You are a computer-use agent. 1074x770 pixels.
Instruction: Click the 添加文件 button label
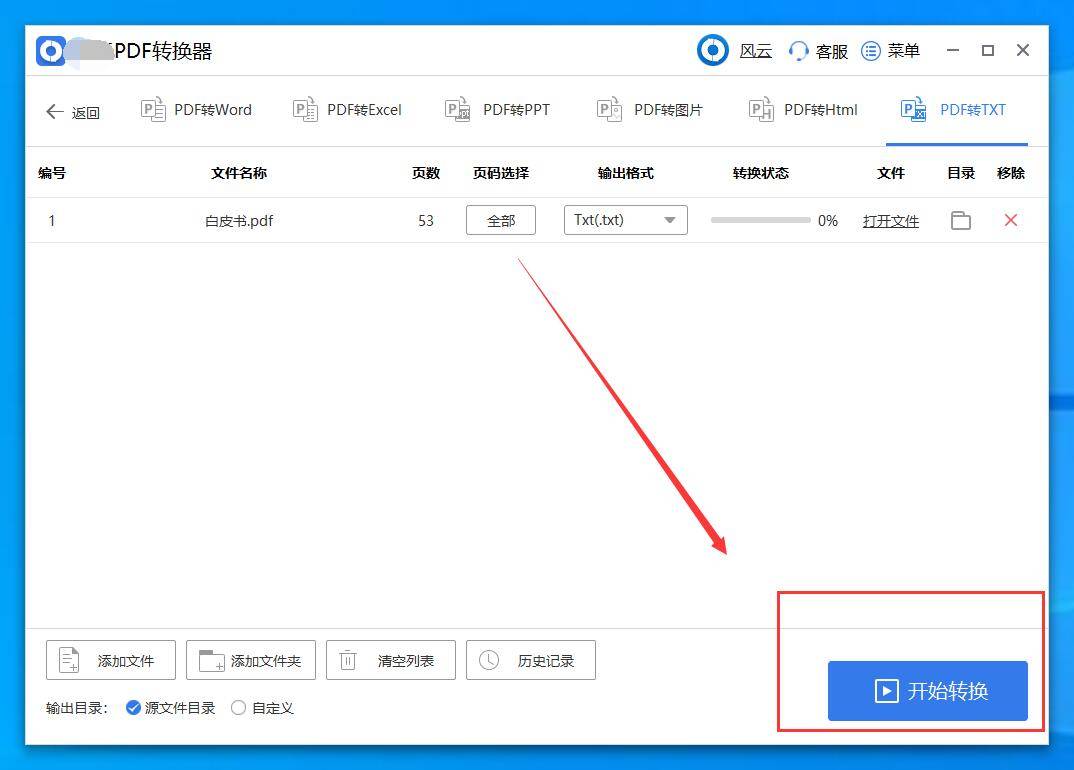pos(126,661)
